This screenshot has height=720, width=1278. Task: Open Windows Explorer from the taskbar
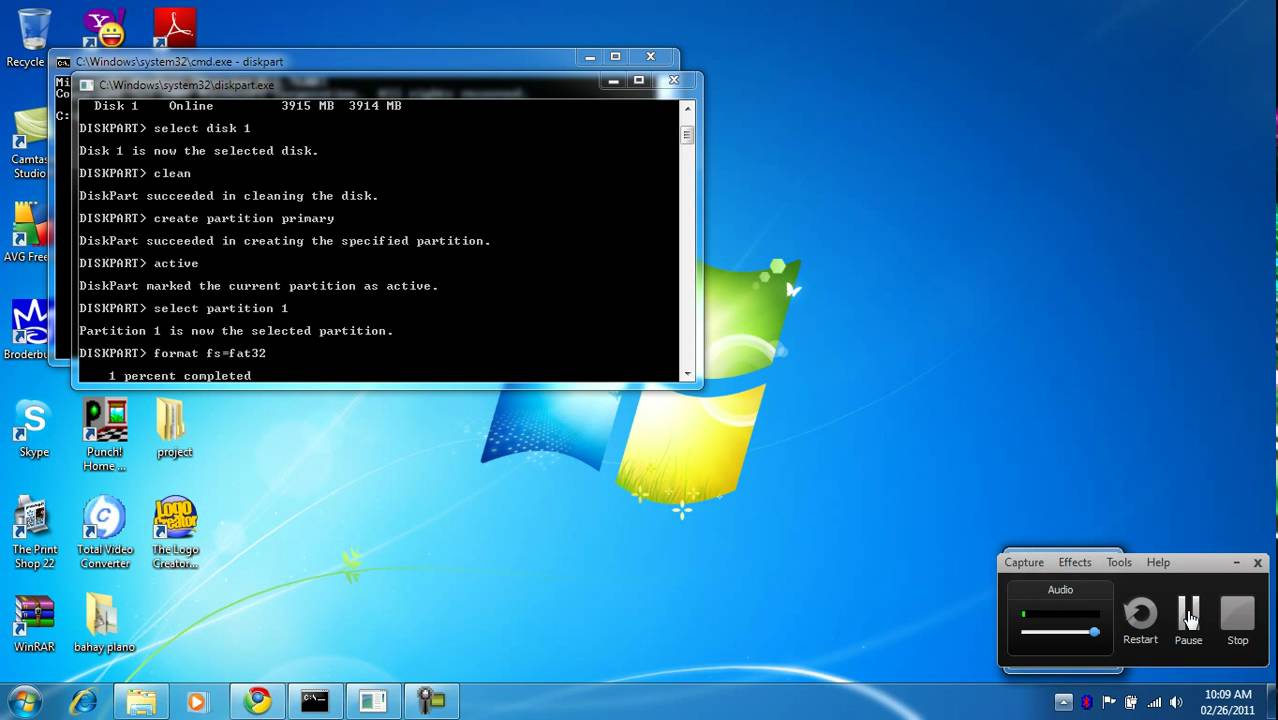coord(140,701)
